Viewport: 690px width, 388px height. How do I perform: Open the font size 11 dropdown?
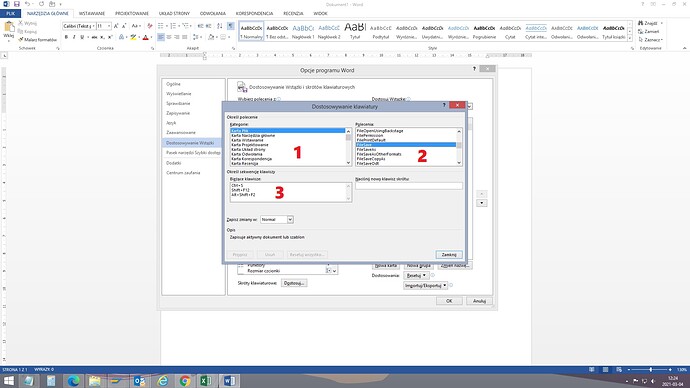point(109,26)
